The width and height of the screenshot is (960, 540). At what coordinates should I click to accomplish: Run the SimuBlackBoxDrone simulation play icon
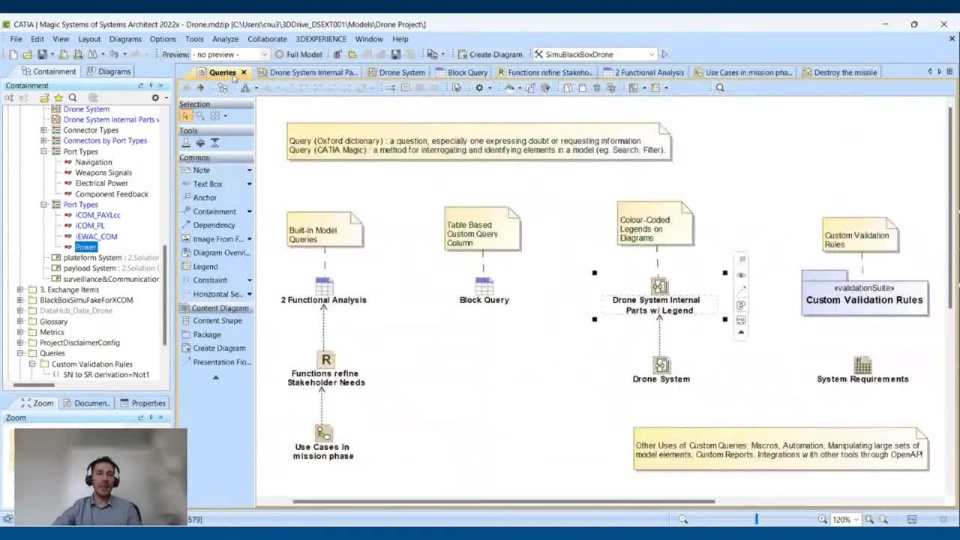coord(665,54)
